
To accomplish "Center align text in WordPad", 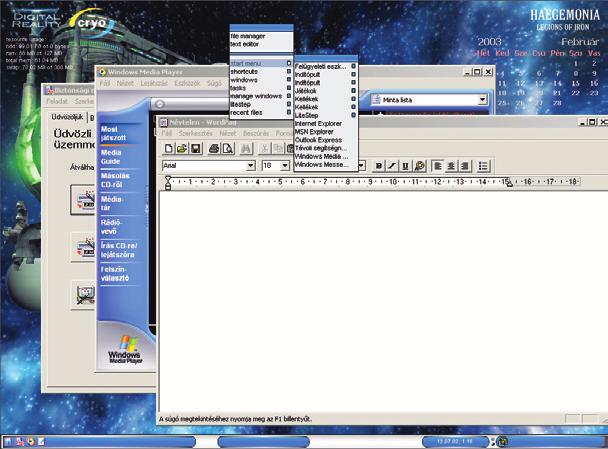I will 451,166.
